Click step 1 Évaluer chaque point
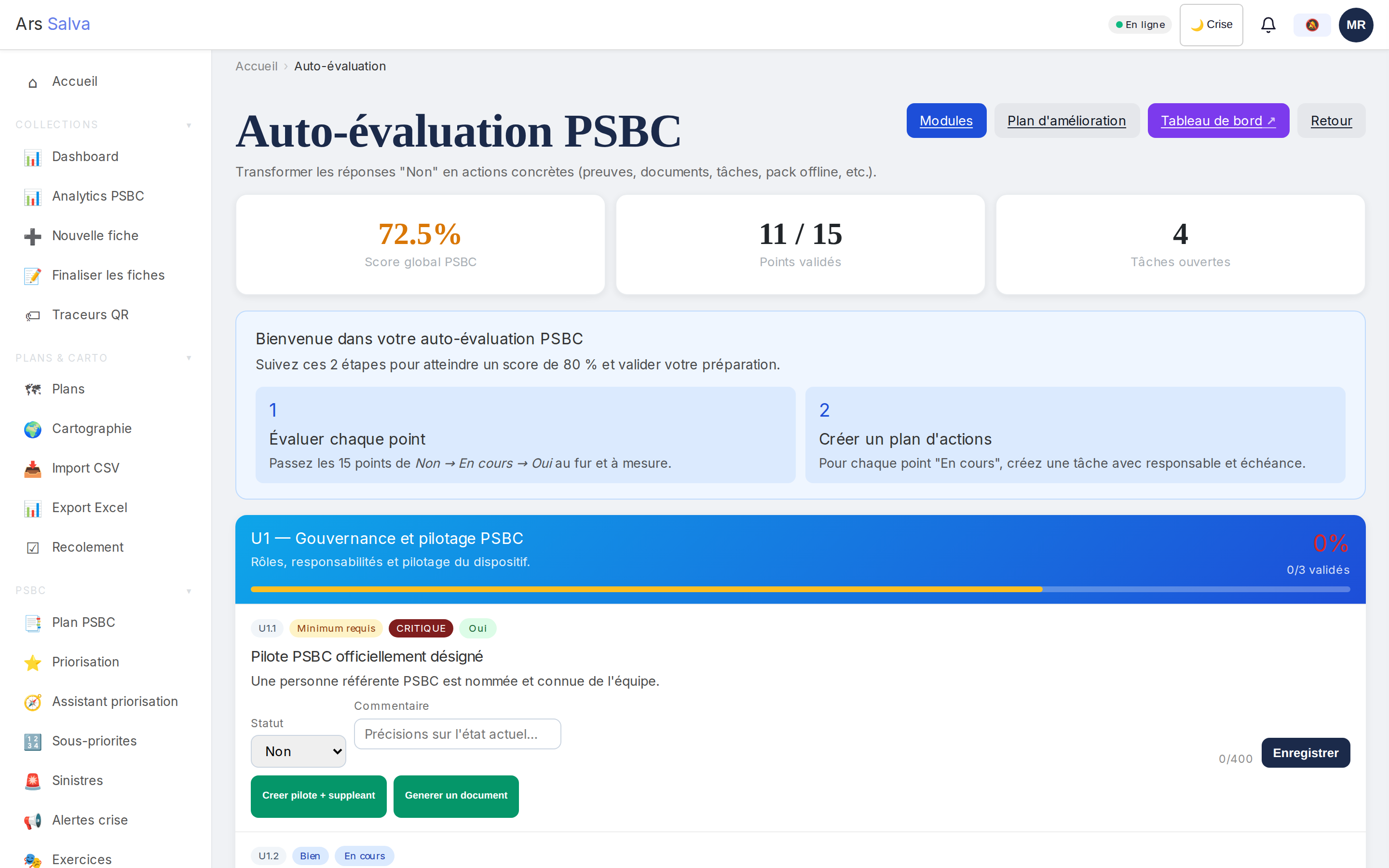 click(525, 434)
